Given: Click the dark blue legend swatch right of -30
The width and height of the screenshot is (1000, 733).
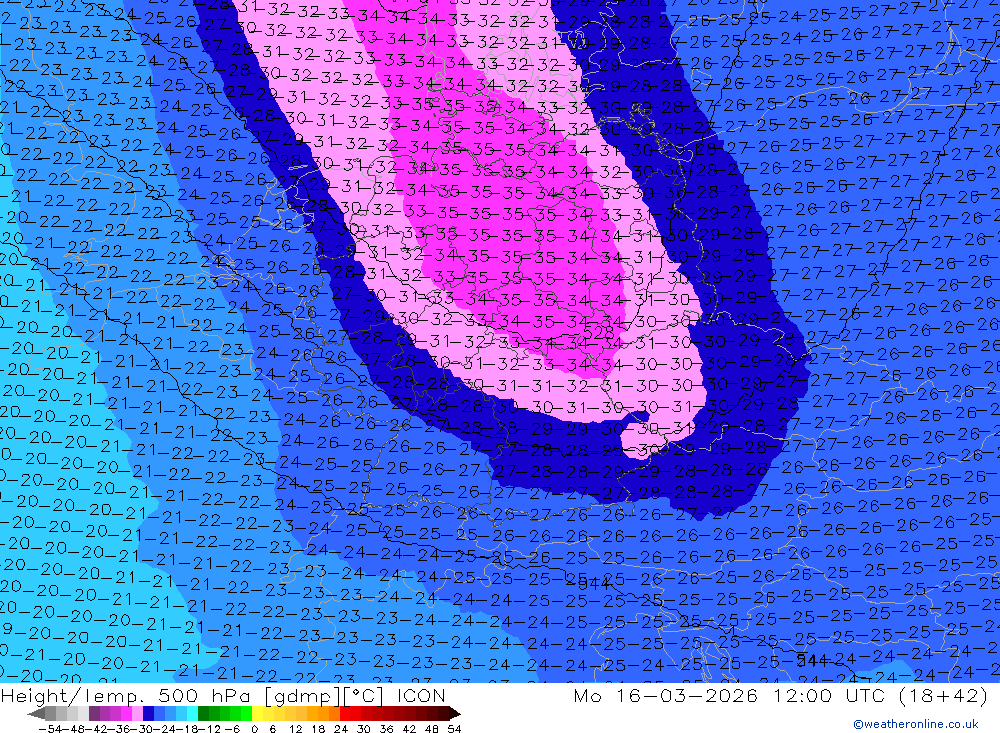Looking at the screenshot, I should click(x=148, y=713).
